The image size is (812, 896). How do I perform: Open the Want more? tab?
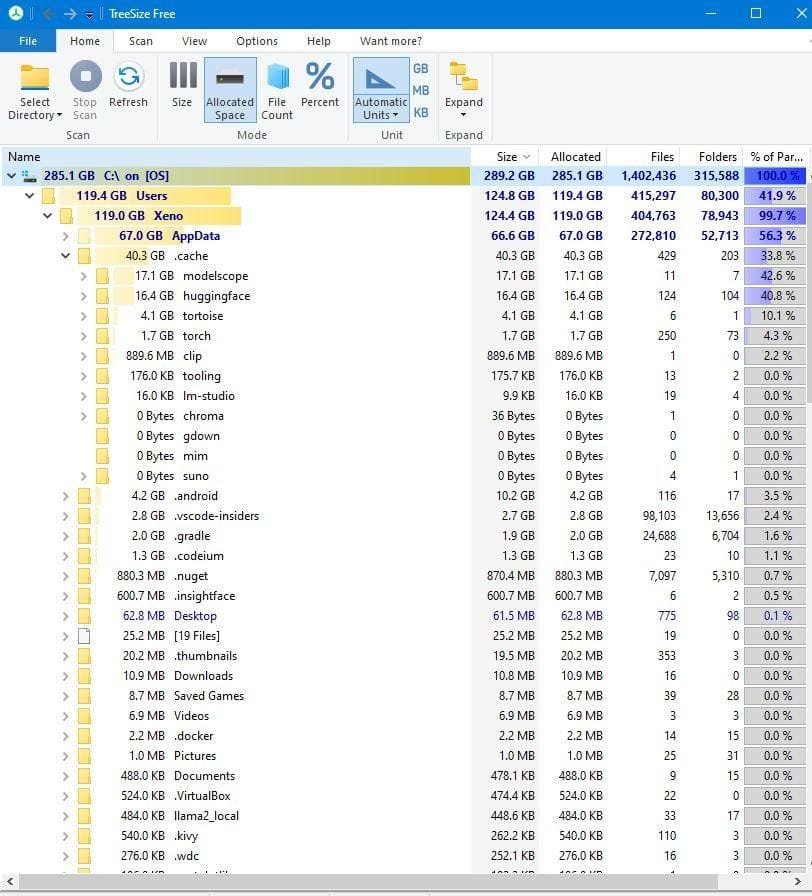[390, 41]
